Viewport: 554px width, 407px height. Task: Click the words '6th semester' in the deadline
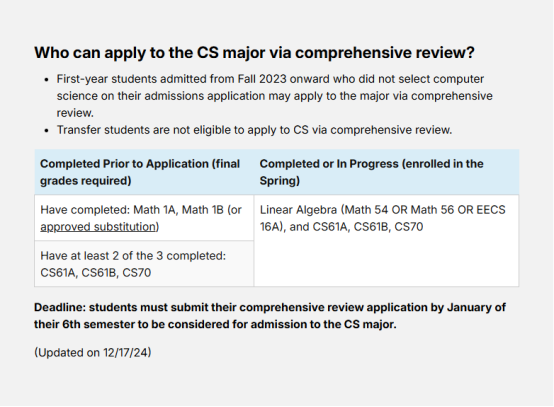(x=99, y=324)
